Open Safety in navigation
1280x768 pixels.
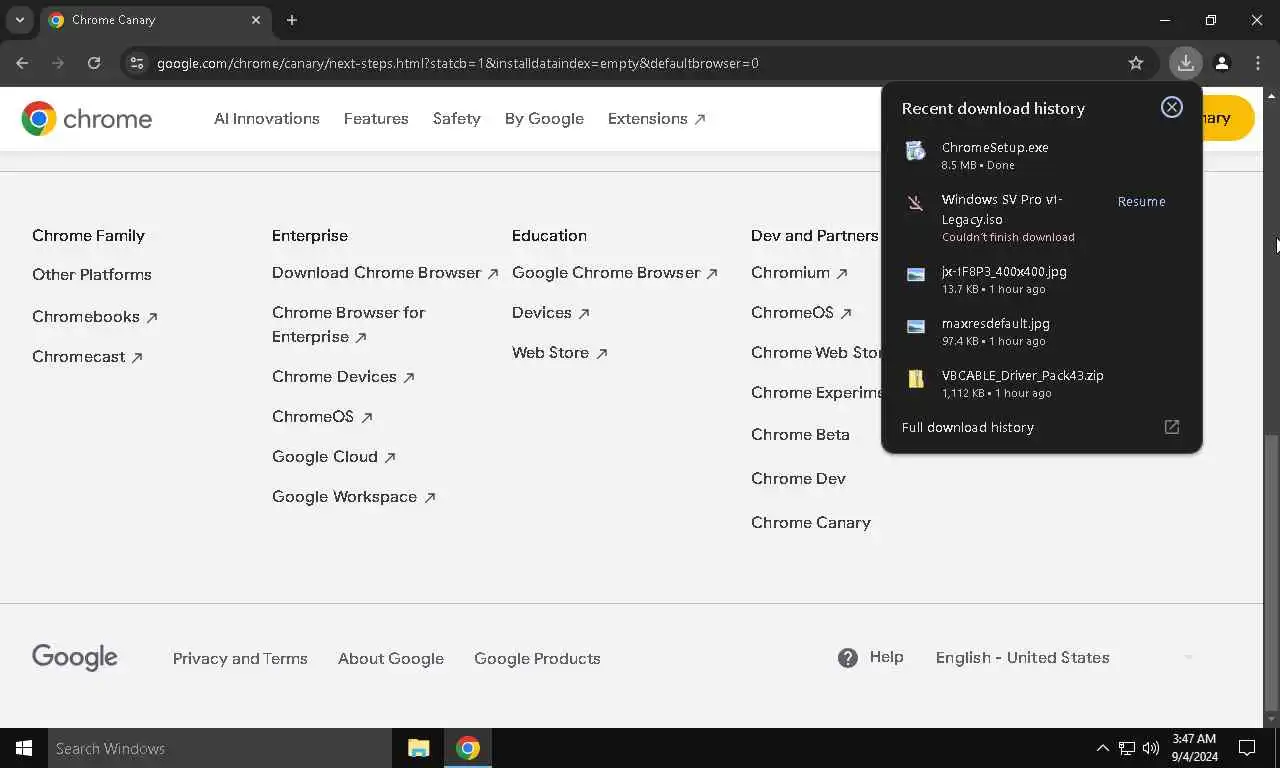tap(457, 118)
